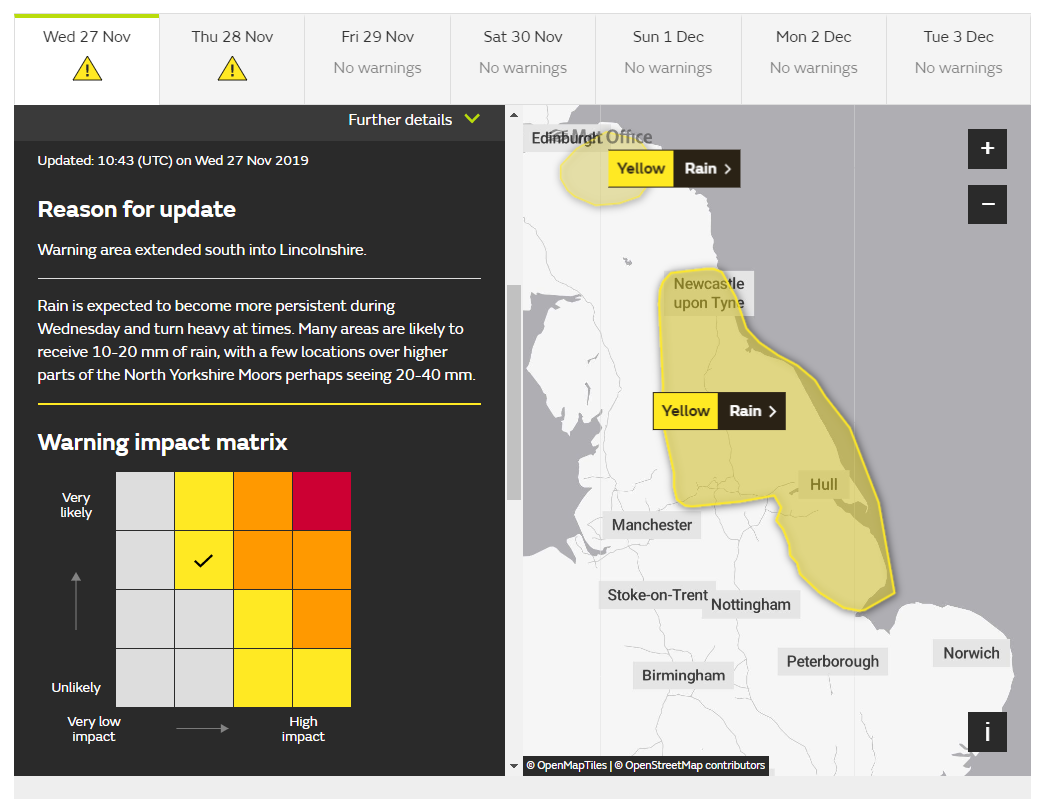
Task: Click the map zoom in plus button
Action: click(987, 148)
